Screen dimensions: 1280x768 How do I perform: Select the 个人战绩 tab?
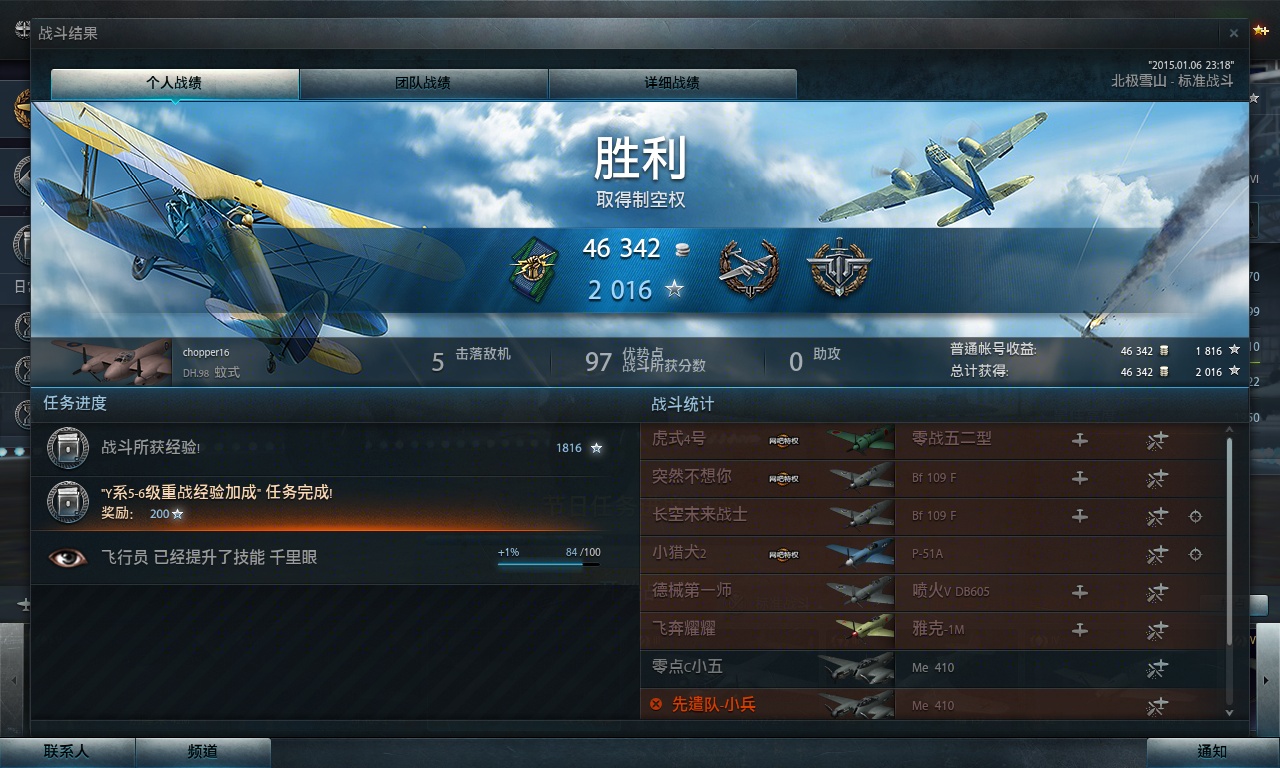click(x=175, y=83)
